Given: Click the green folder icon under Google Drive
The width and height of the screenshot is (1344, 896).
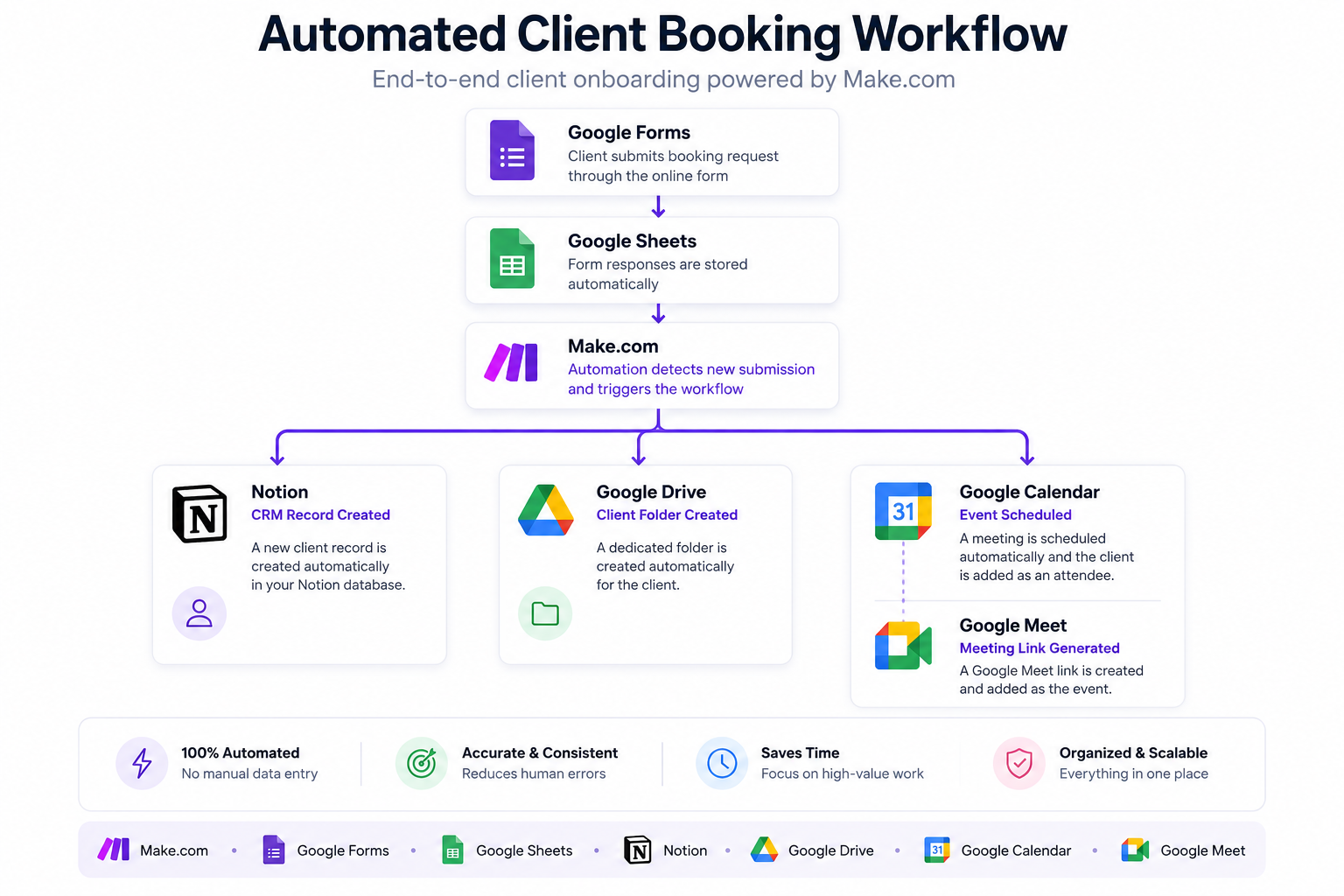Looking at the screenshot, I should tap(545, 613).
